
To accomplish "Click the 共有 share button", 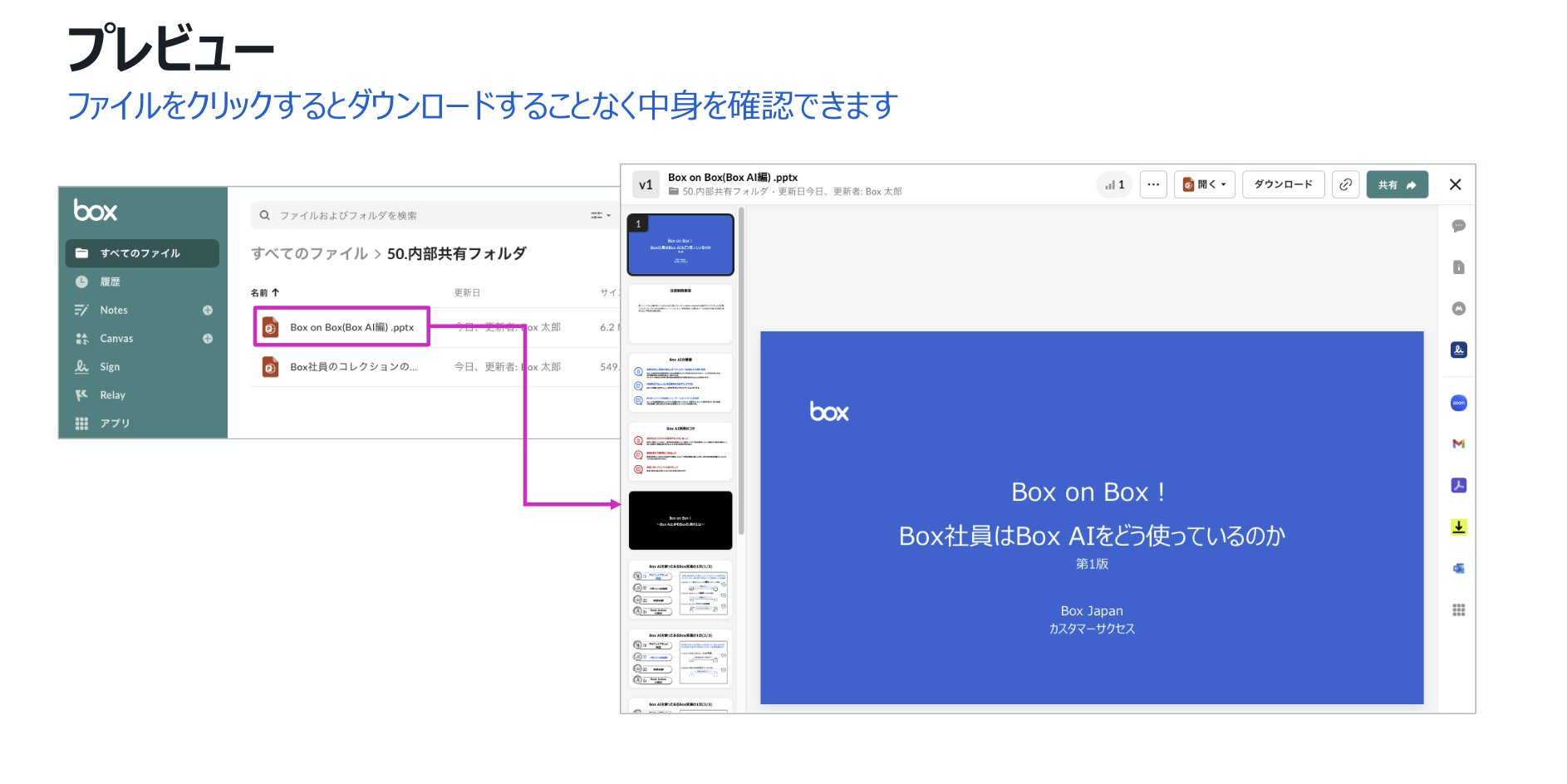I will click(1397, 184).
